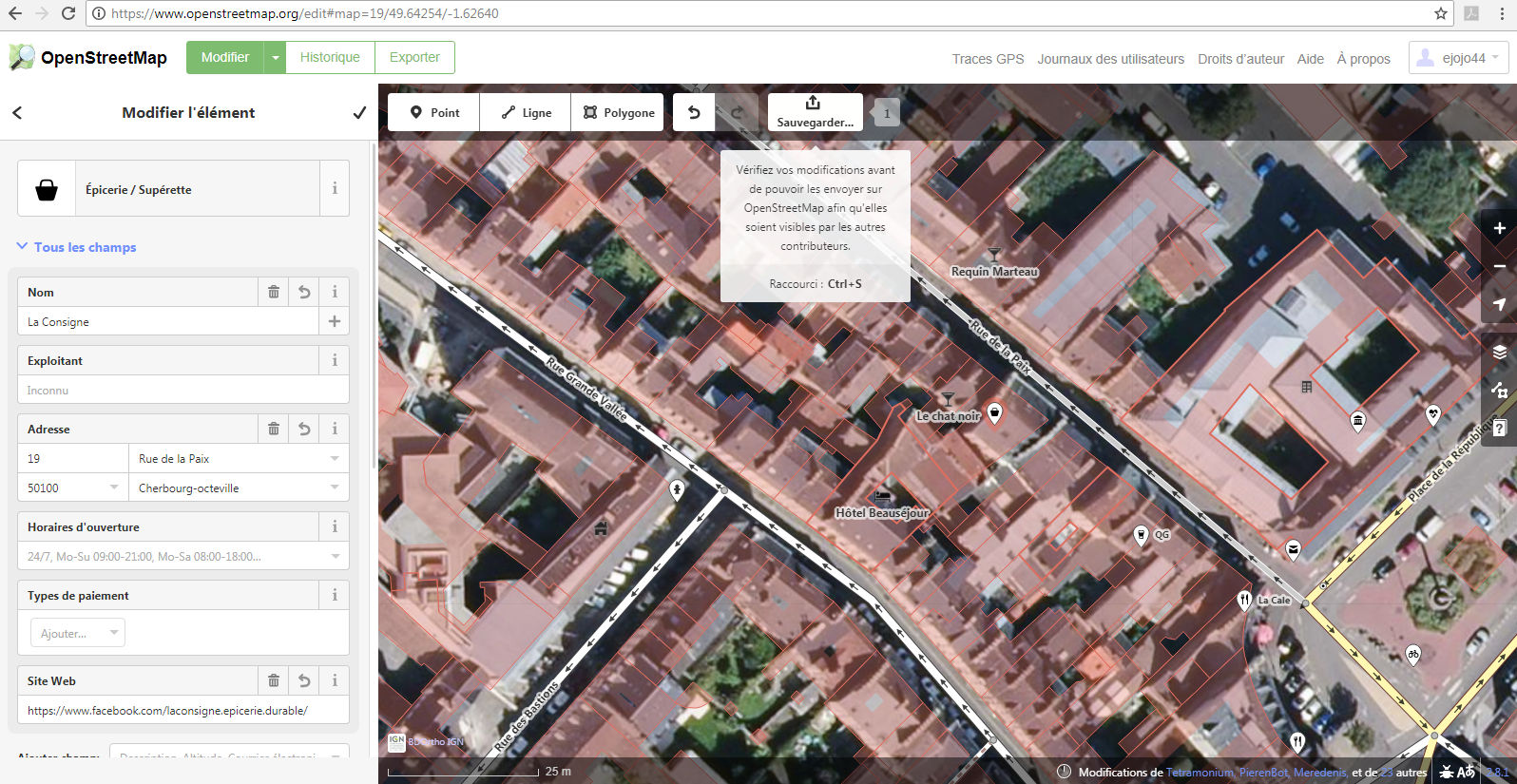
Task: Show info for Types de paiement field
Action: 335,595
